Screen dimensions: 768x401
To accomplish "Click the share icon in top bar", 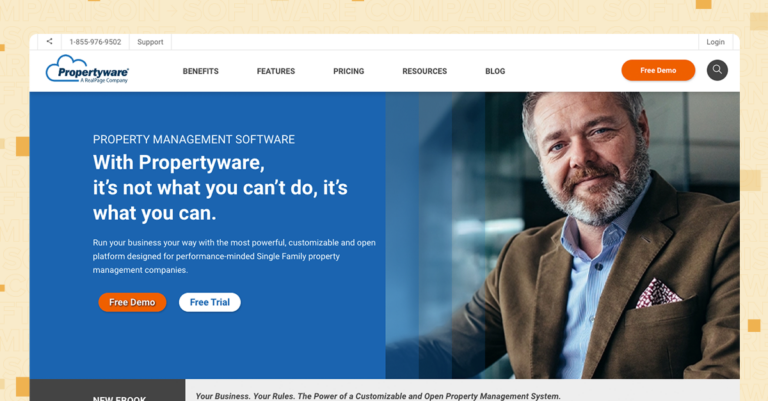I will tap(49, 42).
